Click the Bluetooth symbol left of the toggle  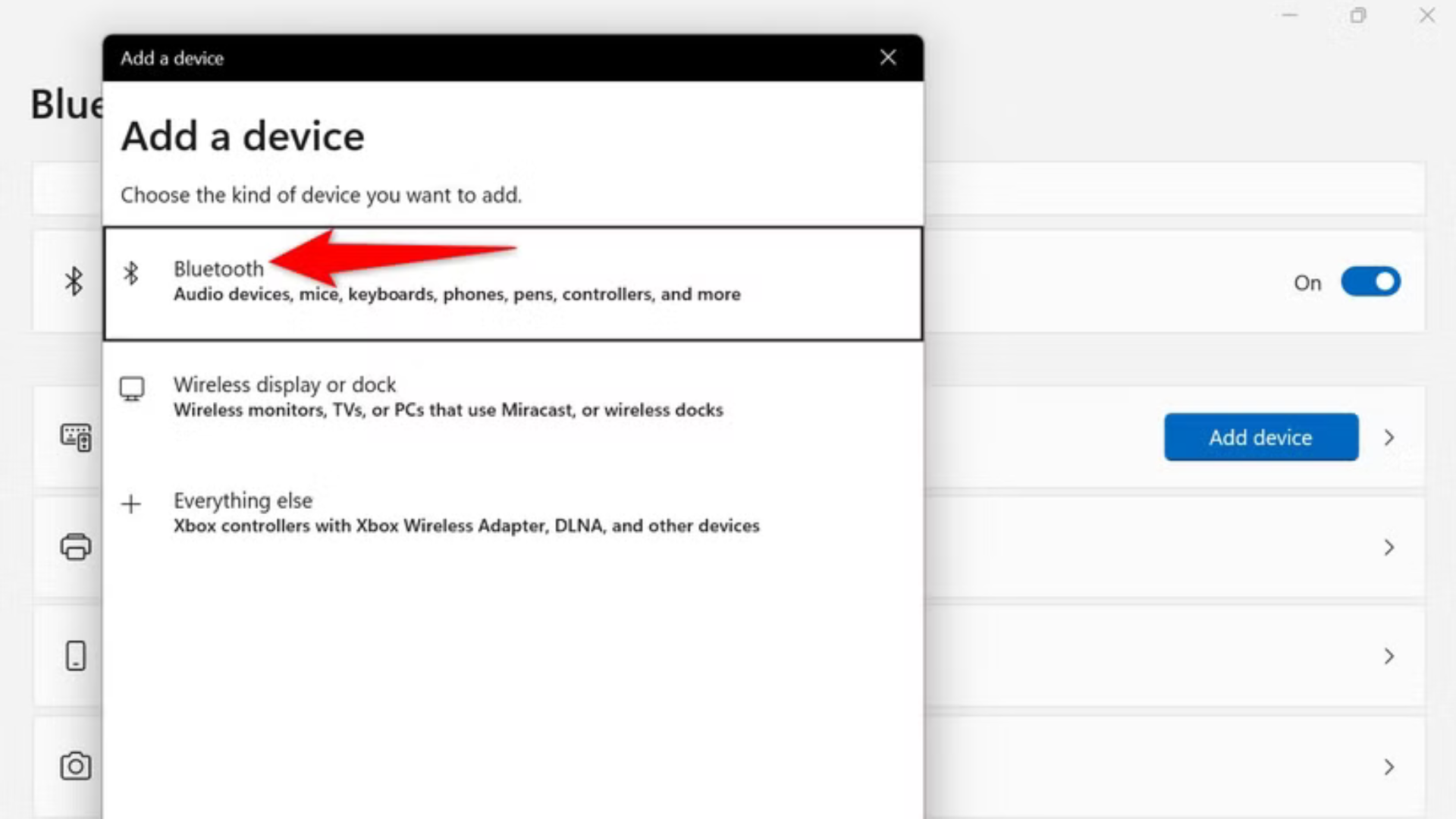75,281
